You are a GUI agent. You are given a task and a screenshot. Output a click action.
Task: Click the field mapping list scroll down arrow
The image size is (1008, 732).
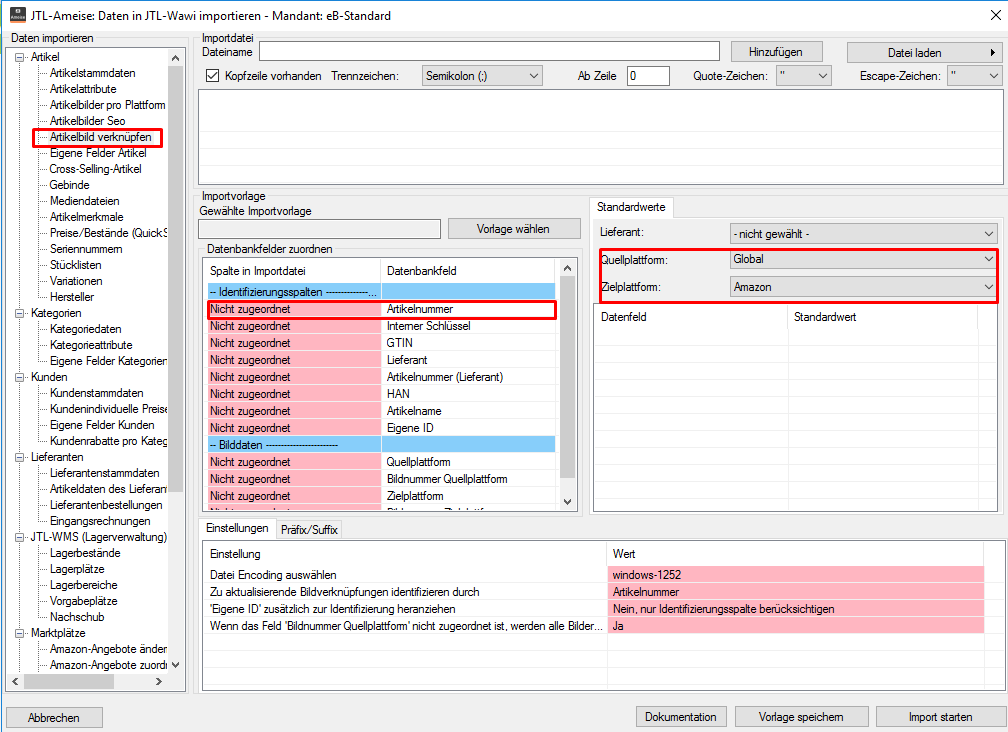pos(567,502)
